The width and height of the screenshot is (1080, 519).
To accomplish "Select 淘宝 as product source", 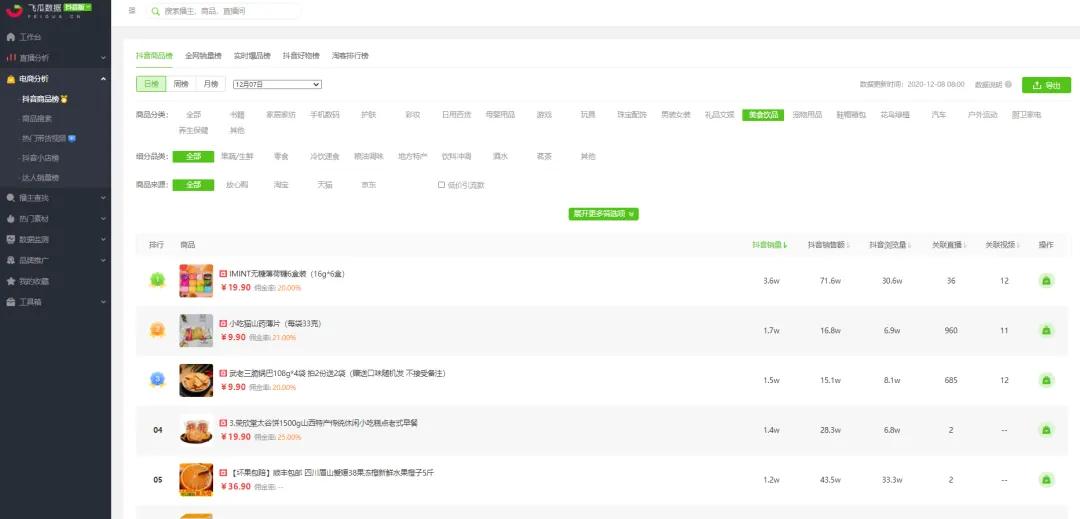I will (281, 185).
